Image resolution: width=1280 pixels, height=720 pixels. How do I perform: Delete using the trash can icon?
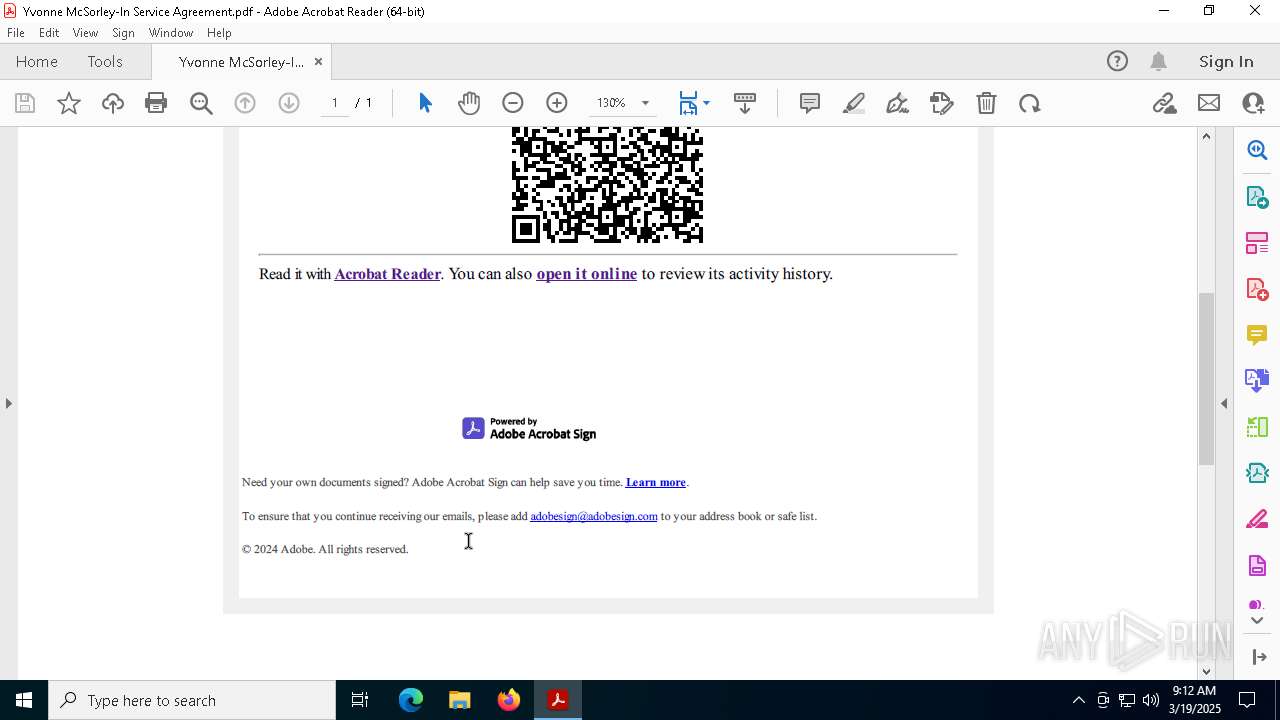pos(986,103)
